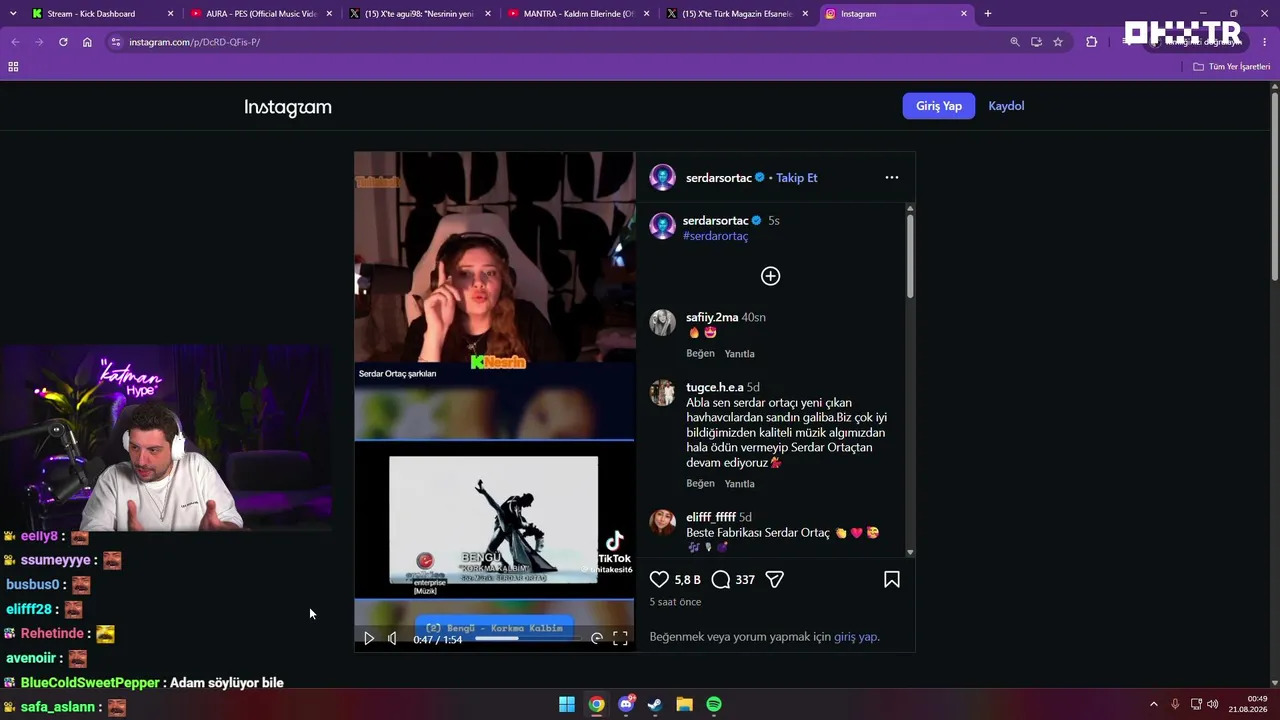Open the Tüm Yer İşaretleri bookmarks folder
The height and width of the screenshot is (720, 1280).
tap(1232, 67)
